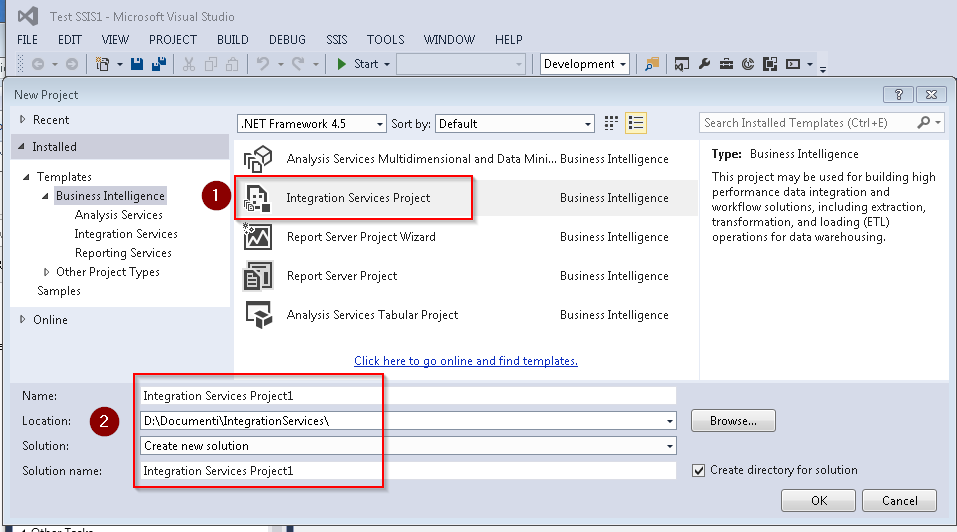The height and width of the screenshot is (532, 957).
Task: Expand Other Project Types node
Action: (x=46, y=272)
